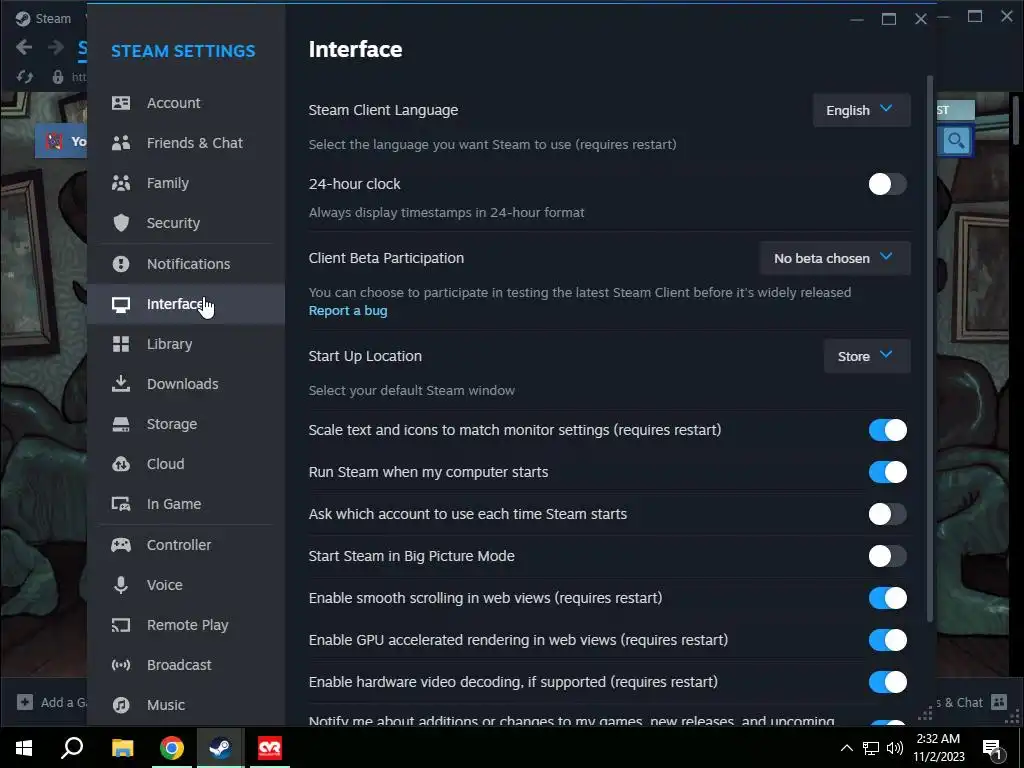
Task: Disable Run Steam when my computer starts
Action: click(x=887, y=472)
